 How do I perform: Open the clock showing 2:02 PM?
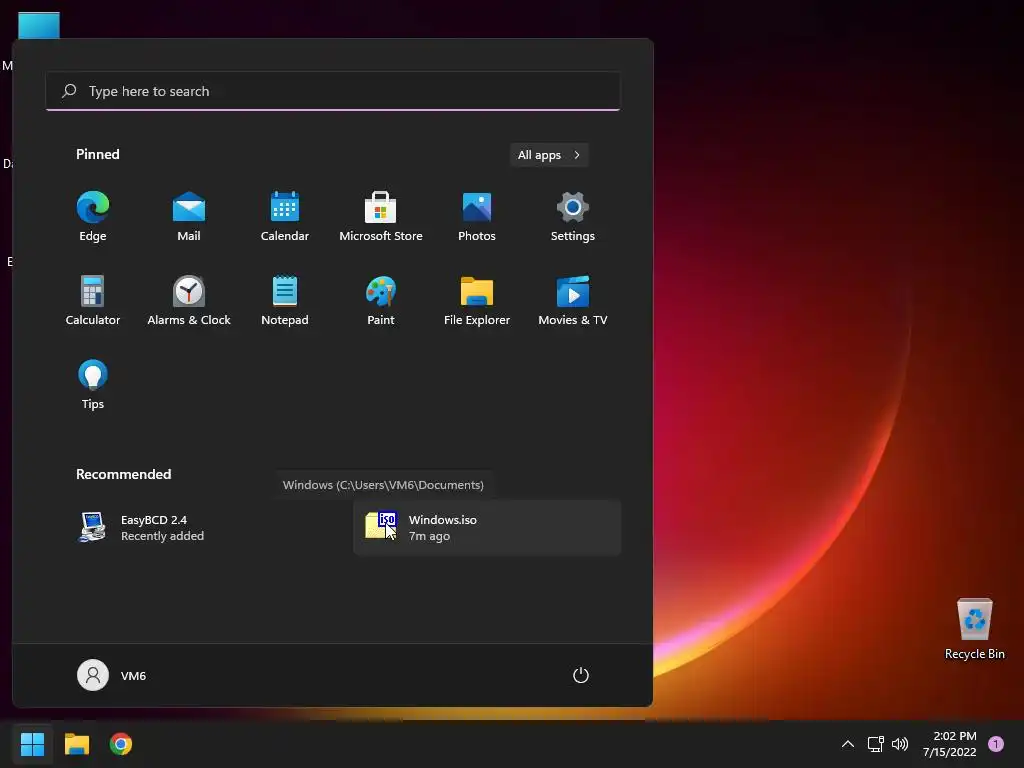tap(950, 744)
